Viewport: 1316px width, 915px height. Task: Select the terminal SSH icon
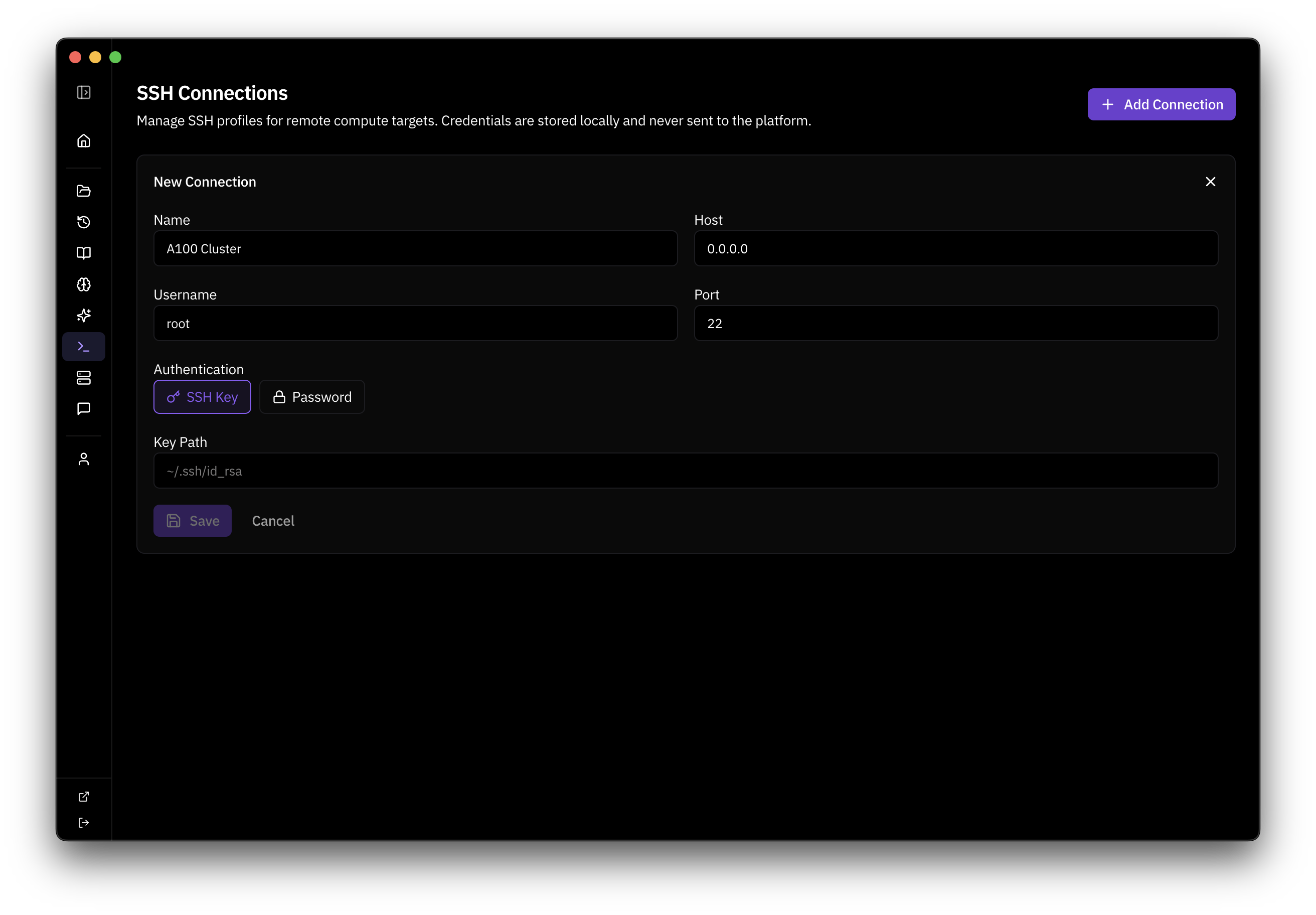pyautogui.click(x=84, y=347)
